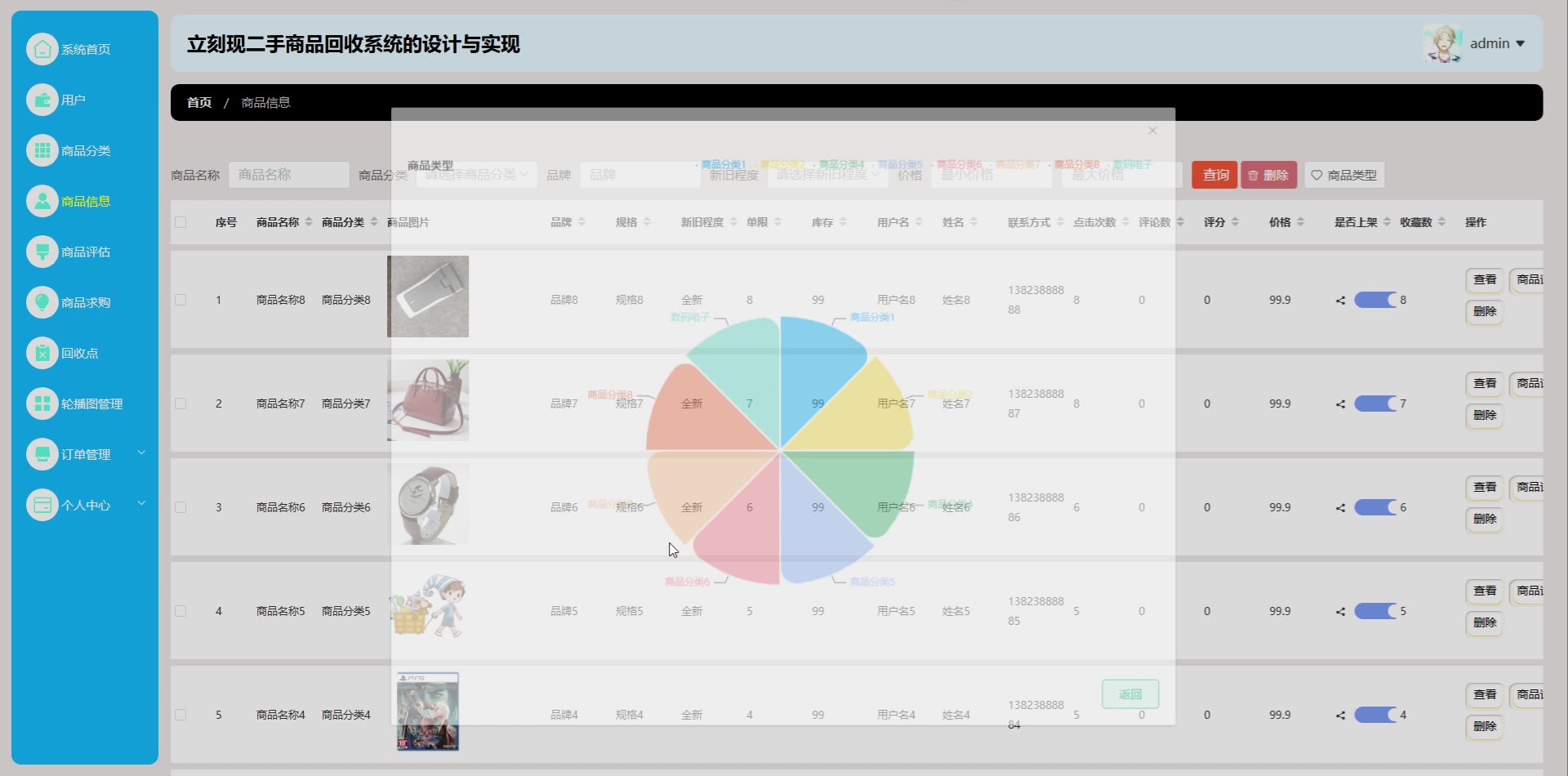Click share icon in 商品名称7 row

click(x=1340, y=404)
